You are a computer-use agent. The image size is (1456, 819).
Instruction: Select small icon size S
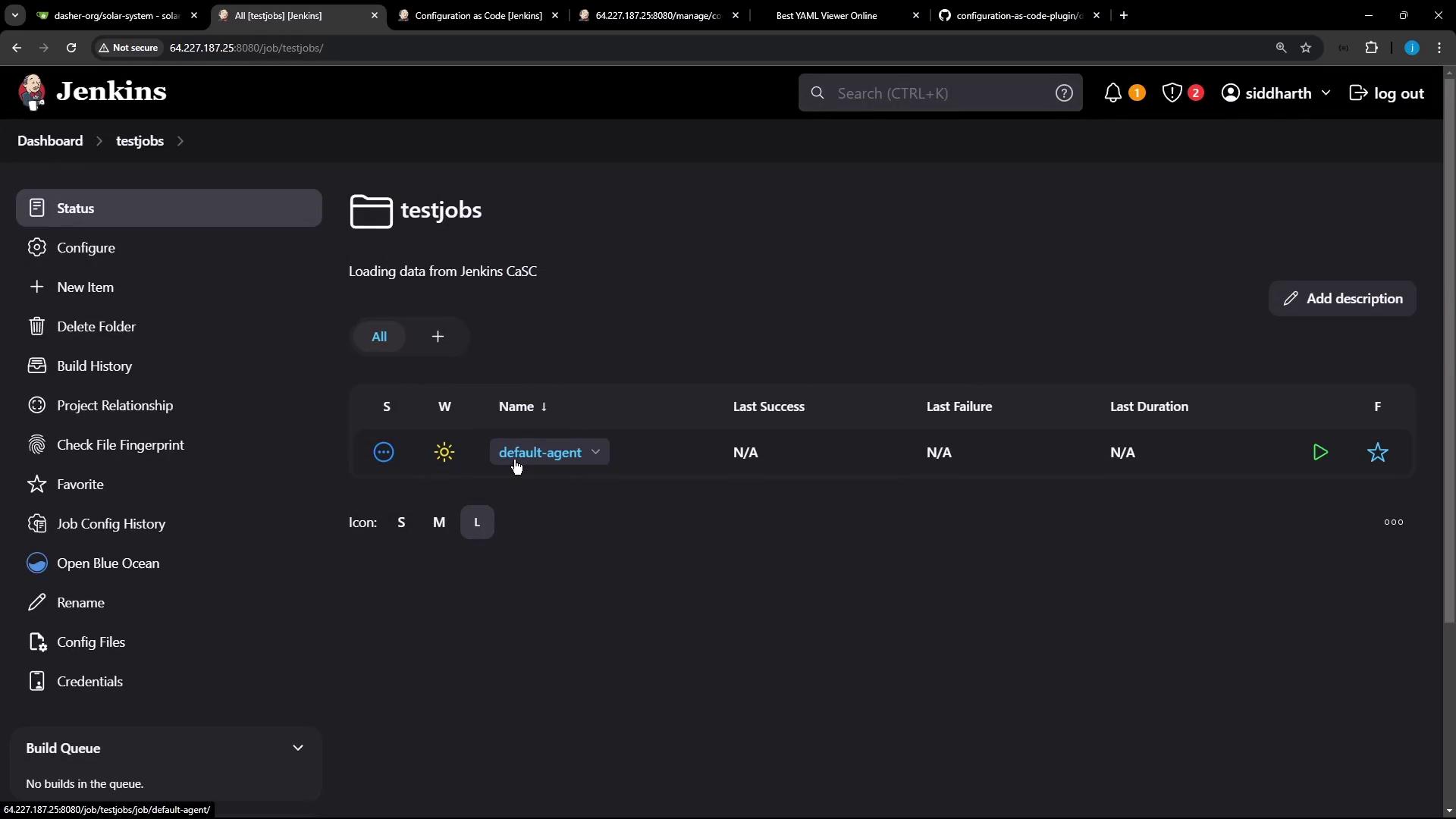click(x=401, y=522)
